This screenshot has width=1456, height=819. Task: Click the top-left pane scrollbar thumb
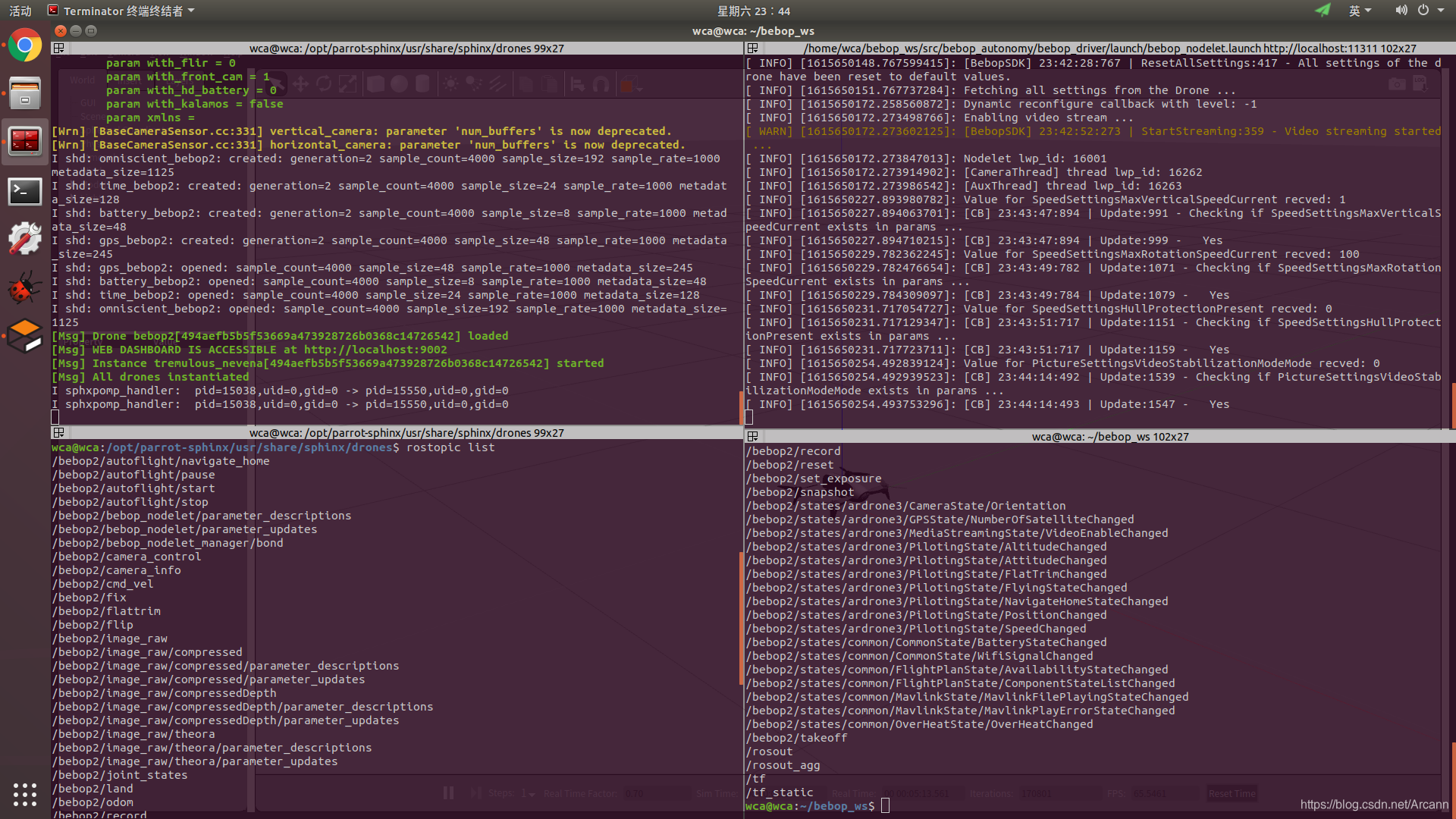(741, 407)
